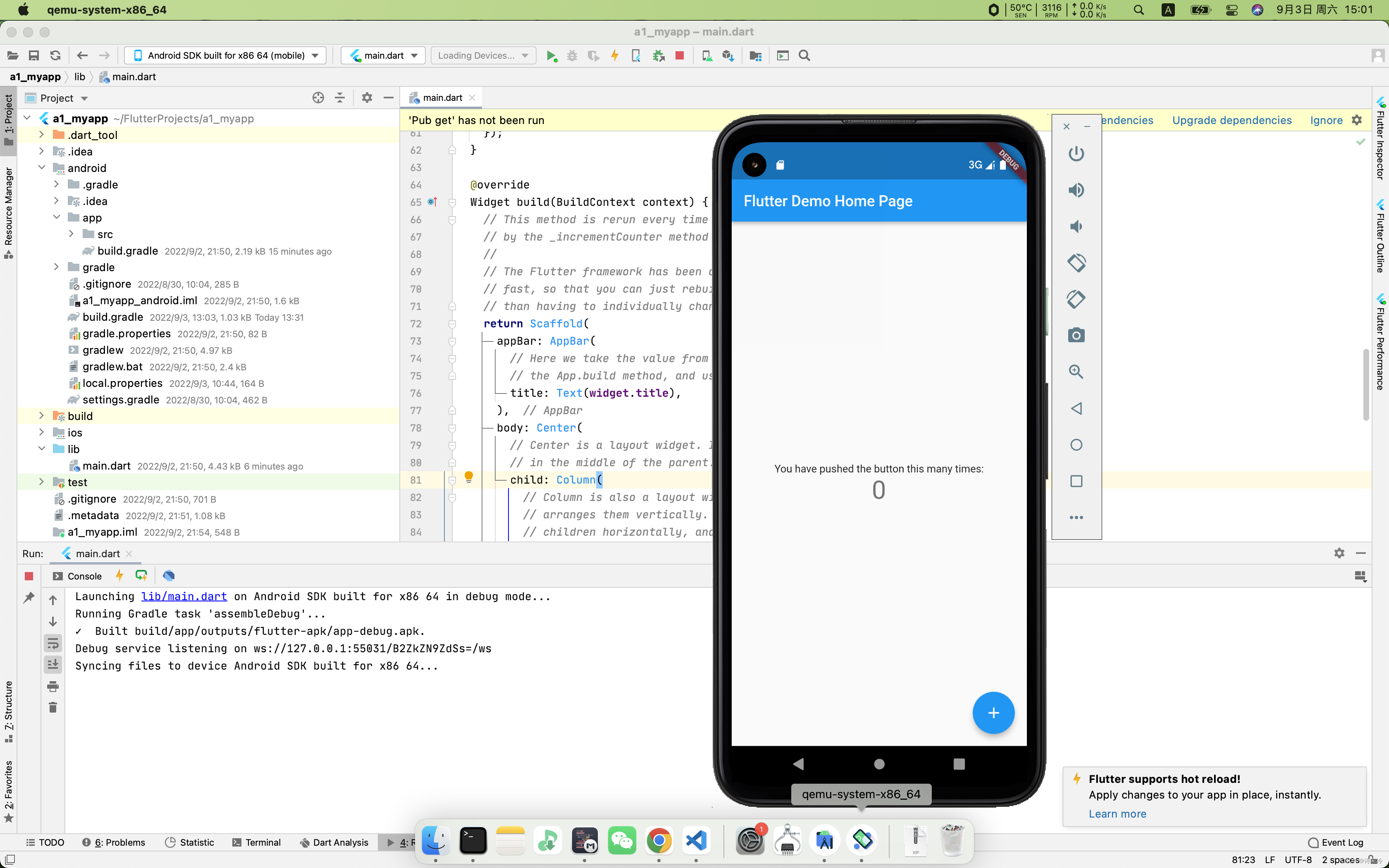
Task: Toggle the 1: Project tool window stripe
Action: pos(8,120)
